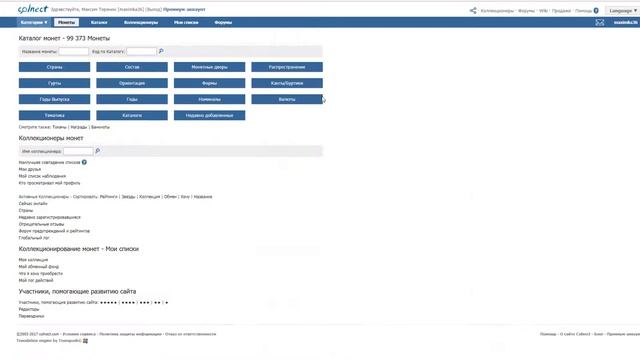This screenshot has width=640, height=360.
Task: Focus the Название монеты input field
Action: pos(73,51)
